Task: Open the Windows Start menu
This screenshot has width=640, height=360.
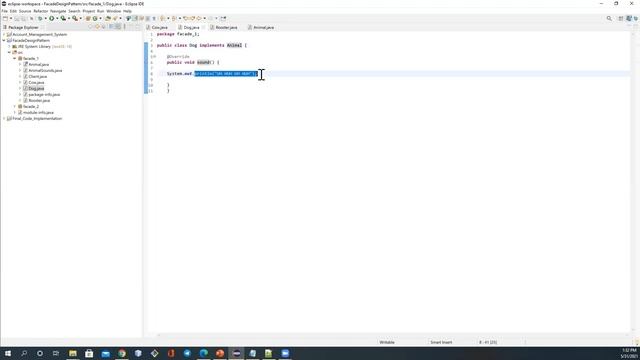Action: coord(8,353)
